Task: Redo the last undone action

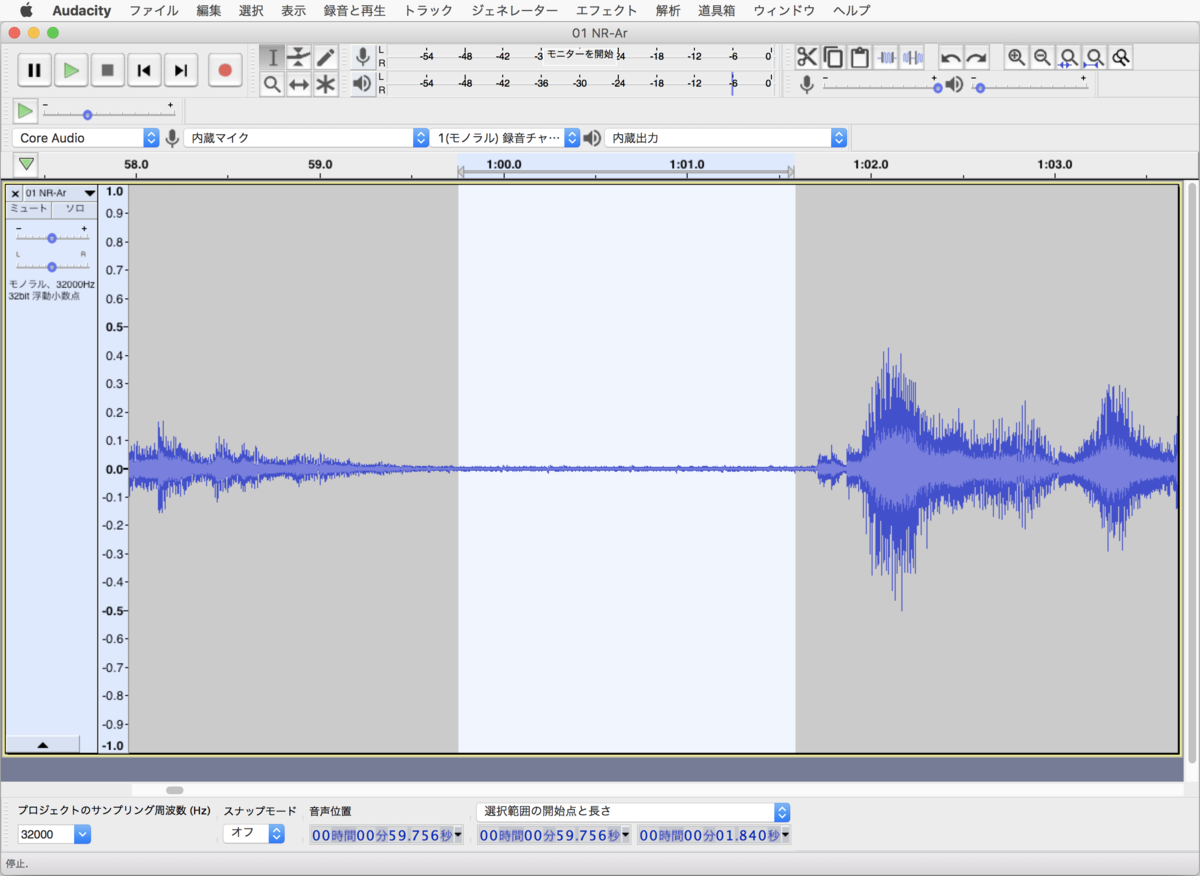Action: [x=977, y=58]
